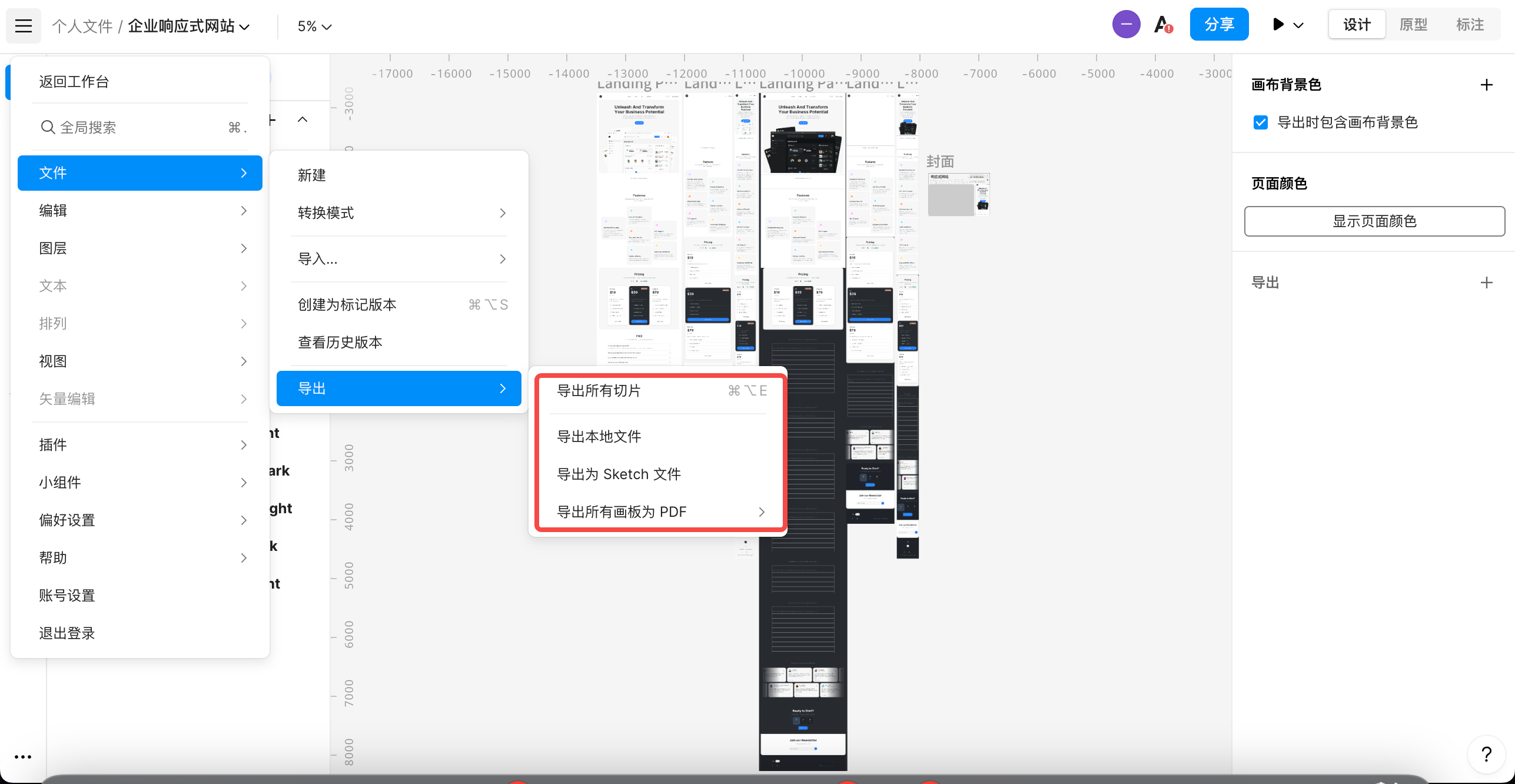
Task: Select the 封面 cover thumbnail on canvas
Action: point(958,195)
